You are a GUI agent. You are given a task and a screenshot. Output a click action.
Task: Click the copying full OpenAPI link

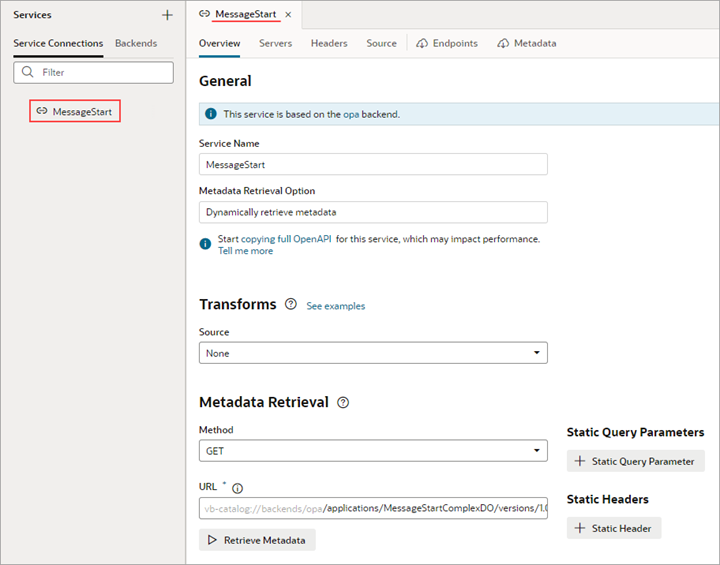tap(286, 239)
